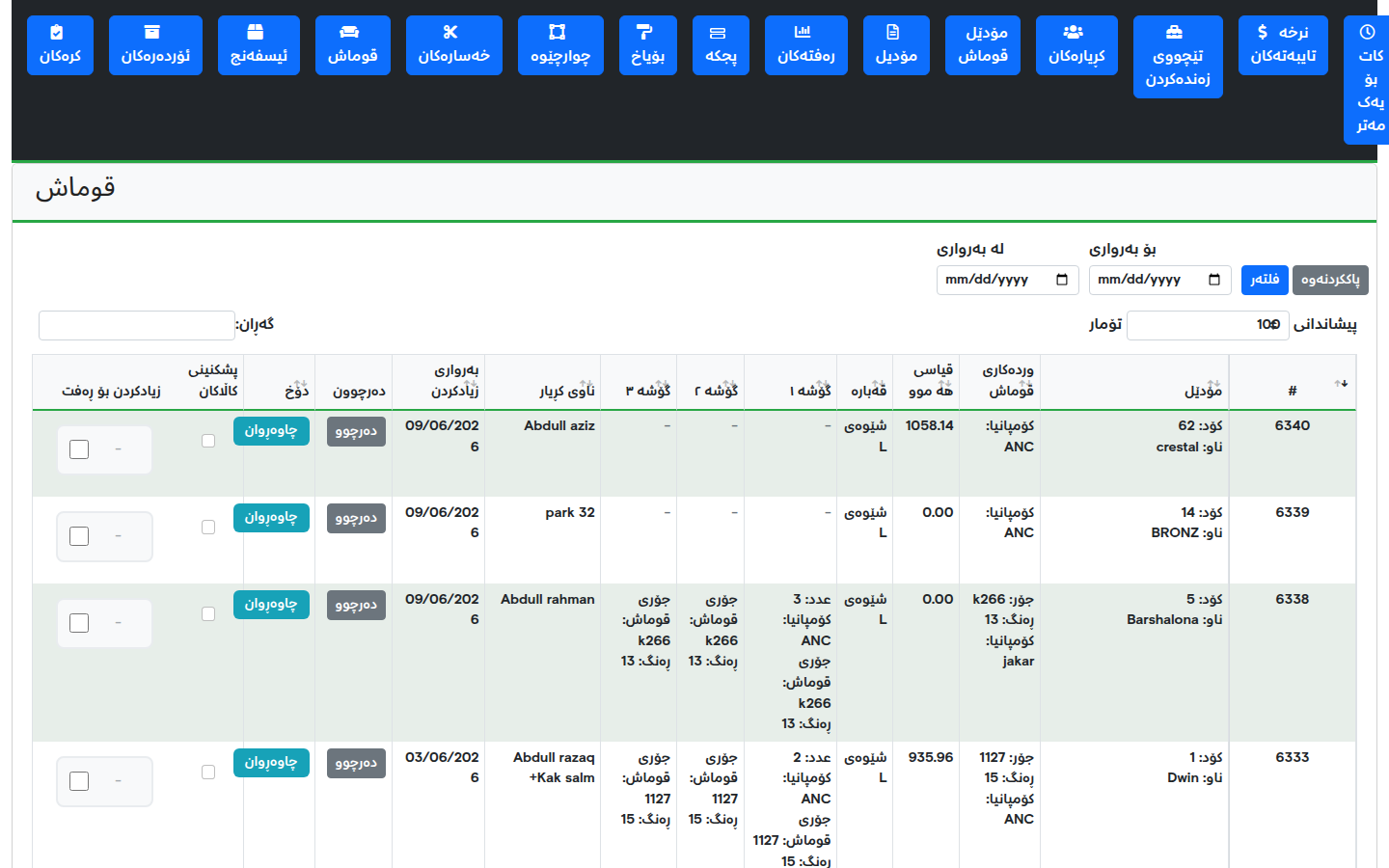Click چاوەڕوان status for row 6340

click(271, 431)
